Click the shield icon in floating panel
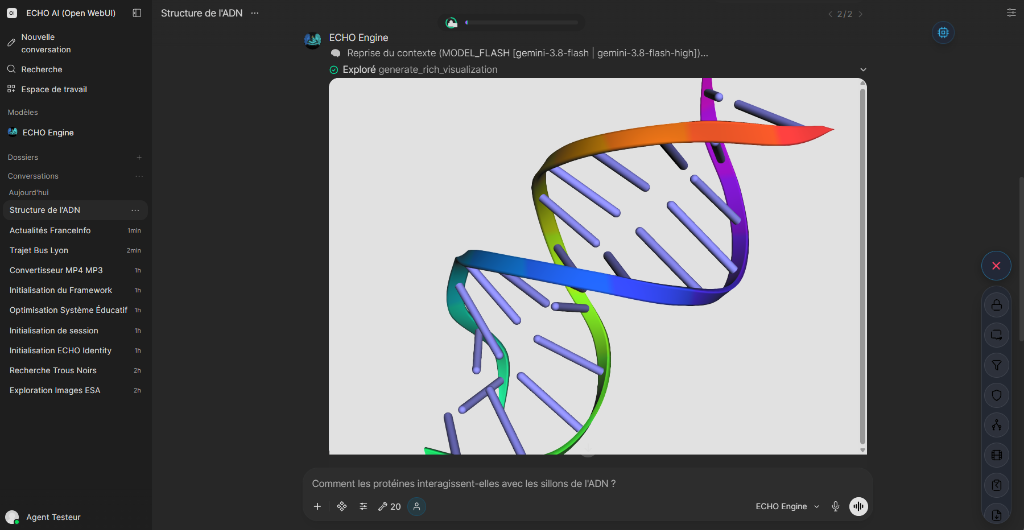Screen dimensions: 1024x530 pyautogui.click(x=996, y=395)
